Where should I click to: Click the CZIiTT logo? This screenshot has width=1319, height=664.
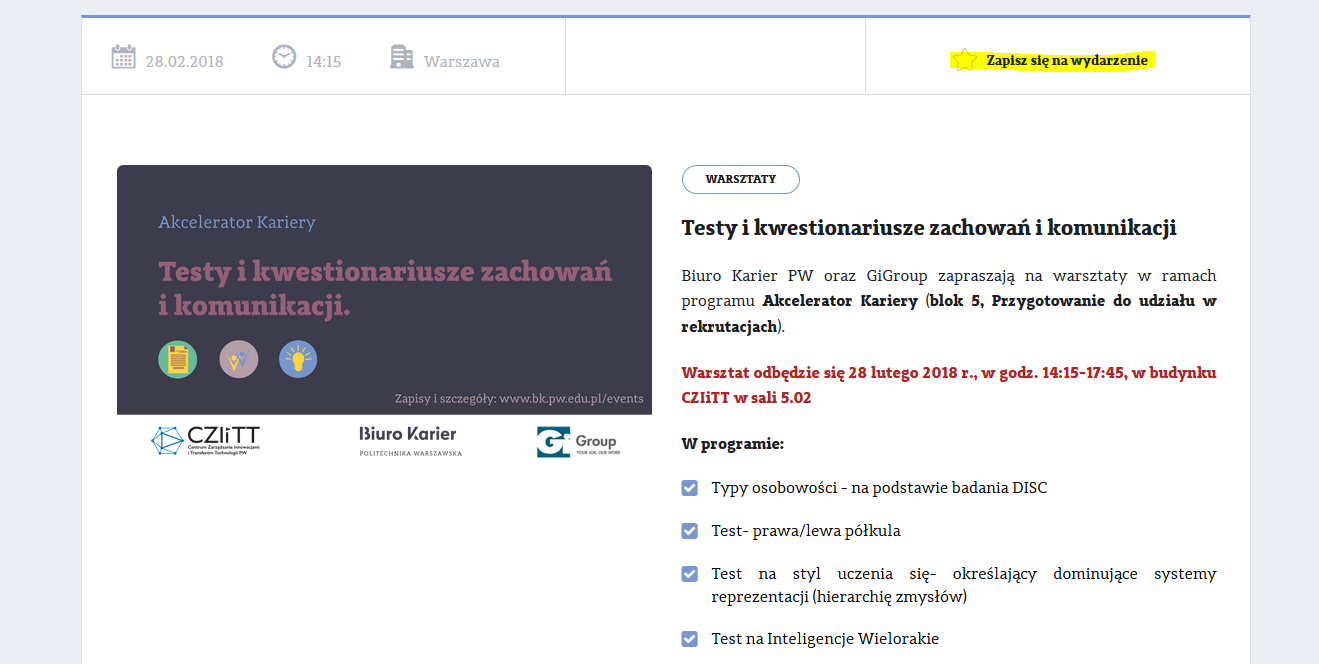point(206,441)
